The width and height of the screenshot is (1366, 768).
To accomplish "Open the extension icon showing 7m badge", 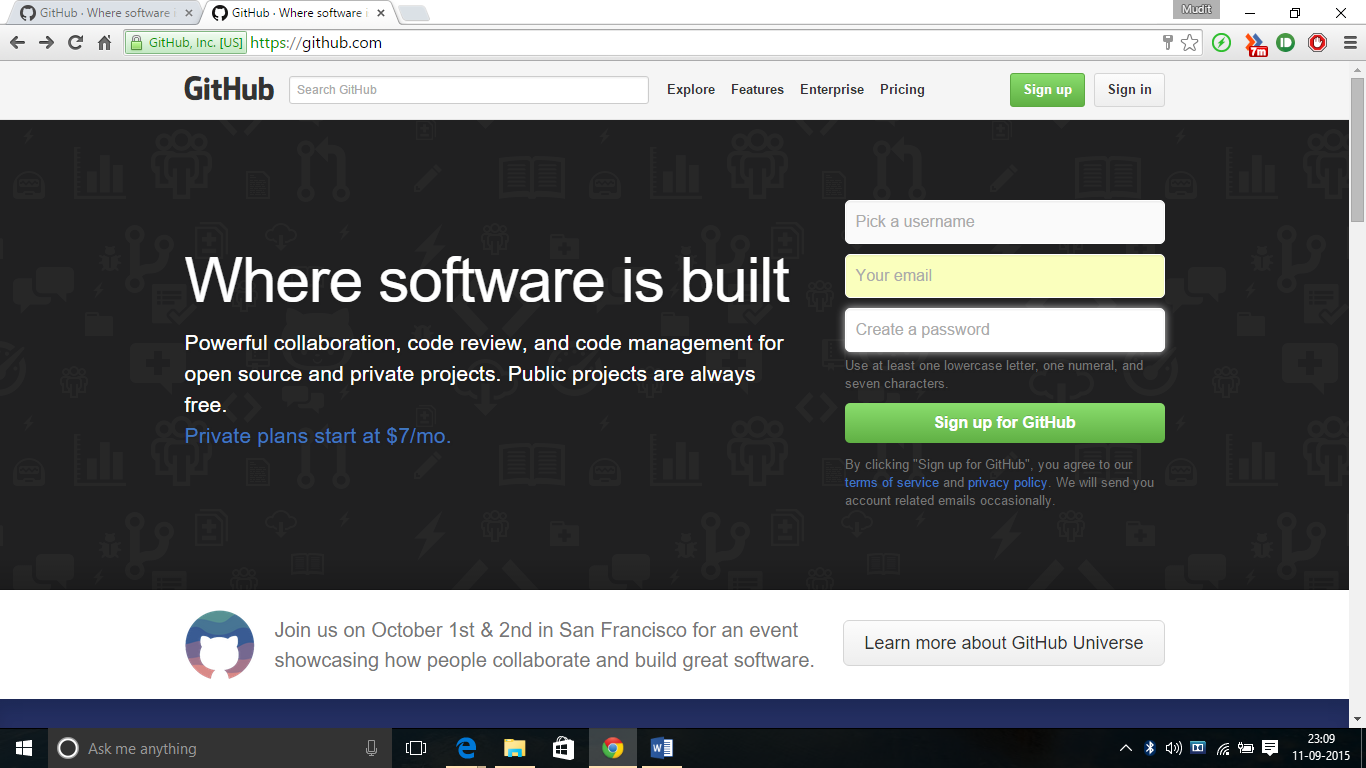I will 1255,44.
